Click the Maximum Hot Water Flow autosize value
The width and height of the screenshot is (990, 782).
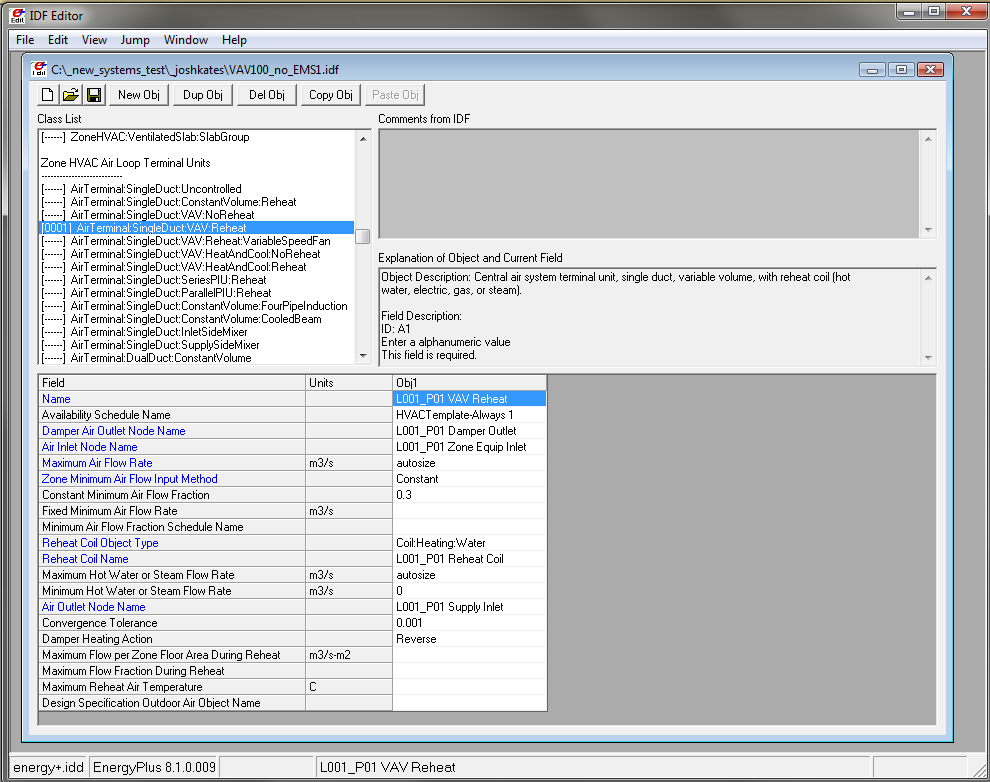click(469, 575)
